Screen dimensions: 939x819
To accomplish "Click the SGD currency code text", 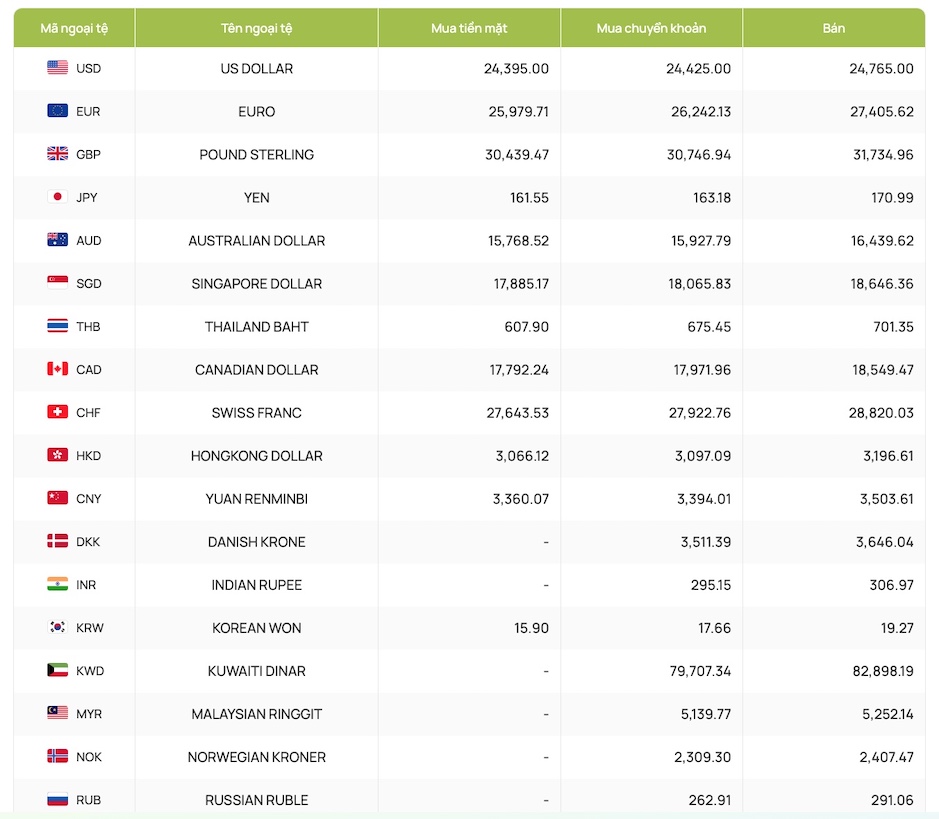I will coord(89,283).
